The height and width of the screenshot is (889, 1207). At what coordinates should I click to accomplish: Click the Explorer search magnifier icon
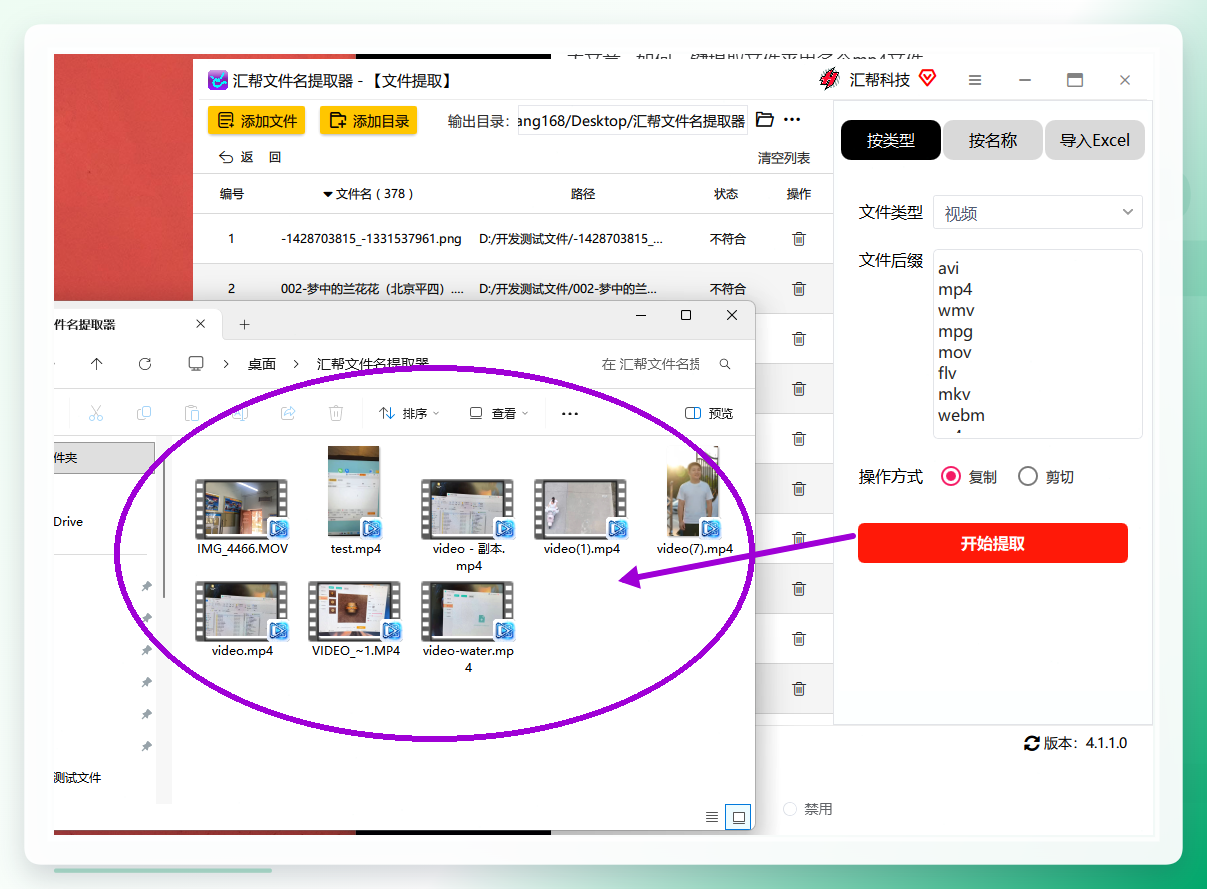pos(725,364)
